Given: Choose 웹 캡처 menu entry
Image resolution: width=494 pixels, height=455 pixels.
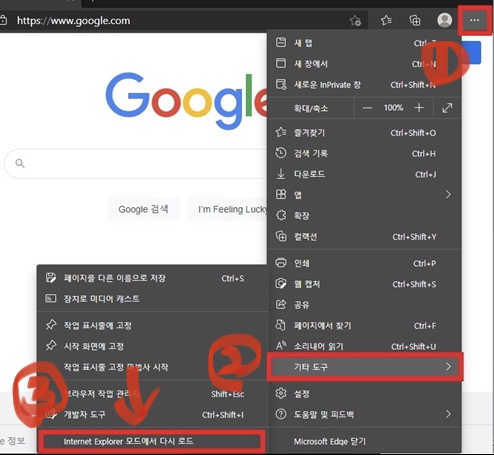Looking at the screenshot, I should pos(364,284).
